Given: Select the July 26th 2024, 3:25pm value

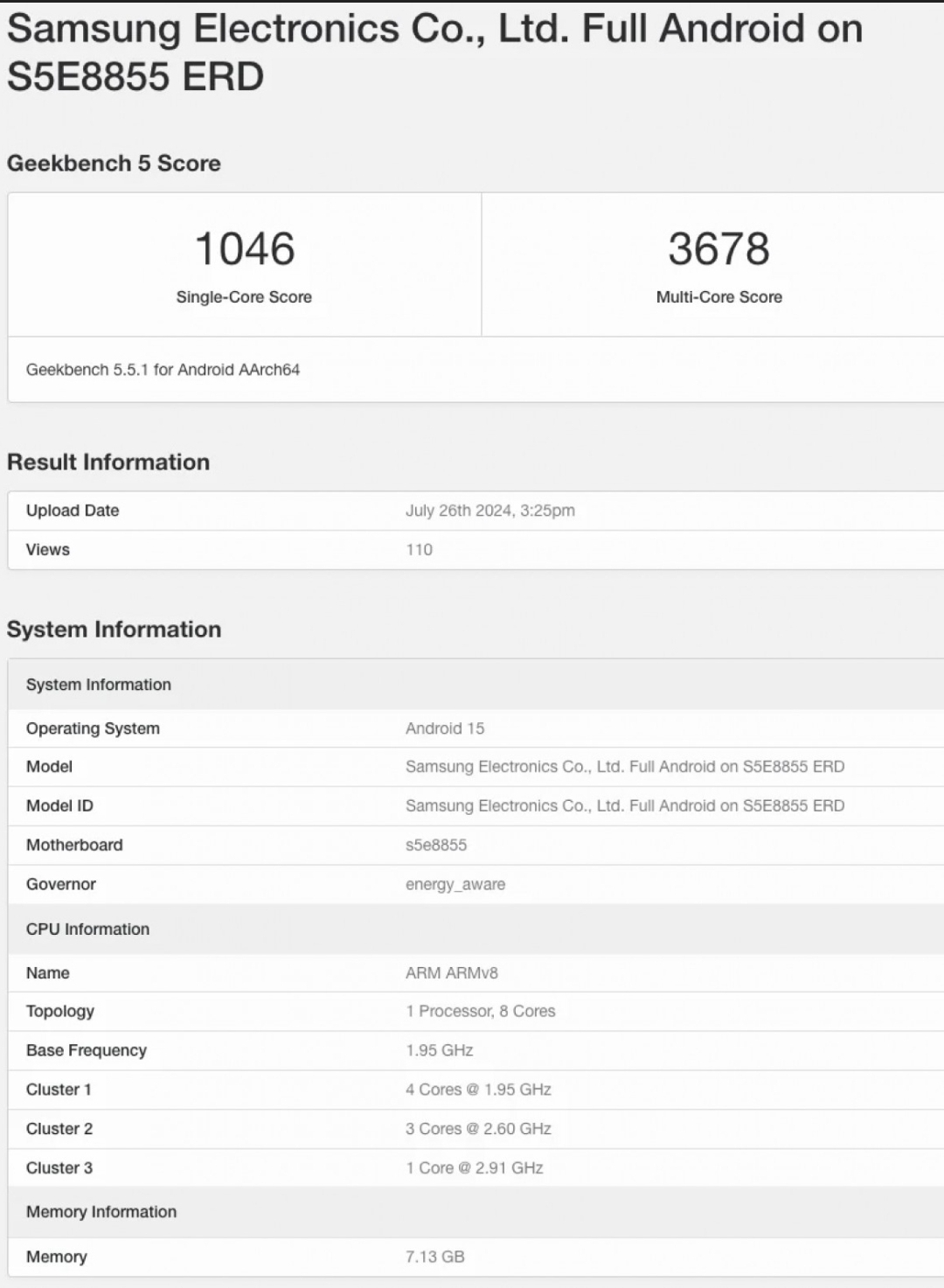Looking at the screenshot, I should 490,511.
